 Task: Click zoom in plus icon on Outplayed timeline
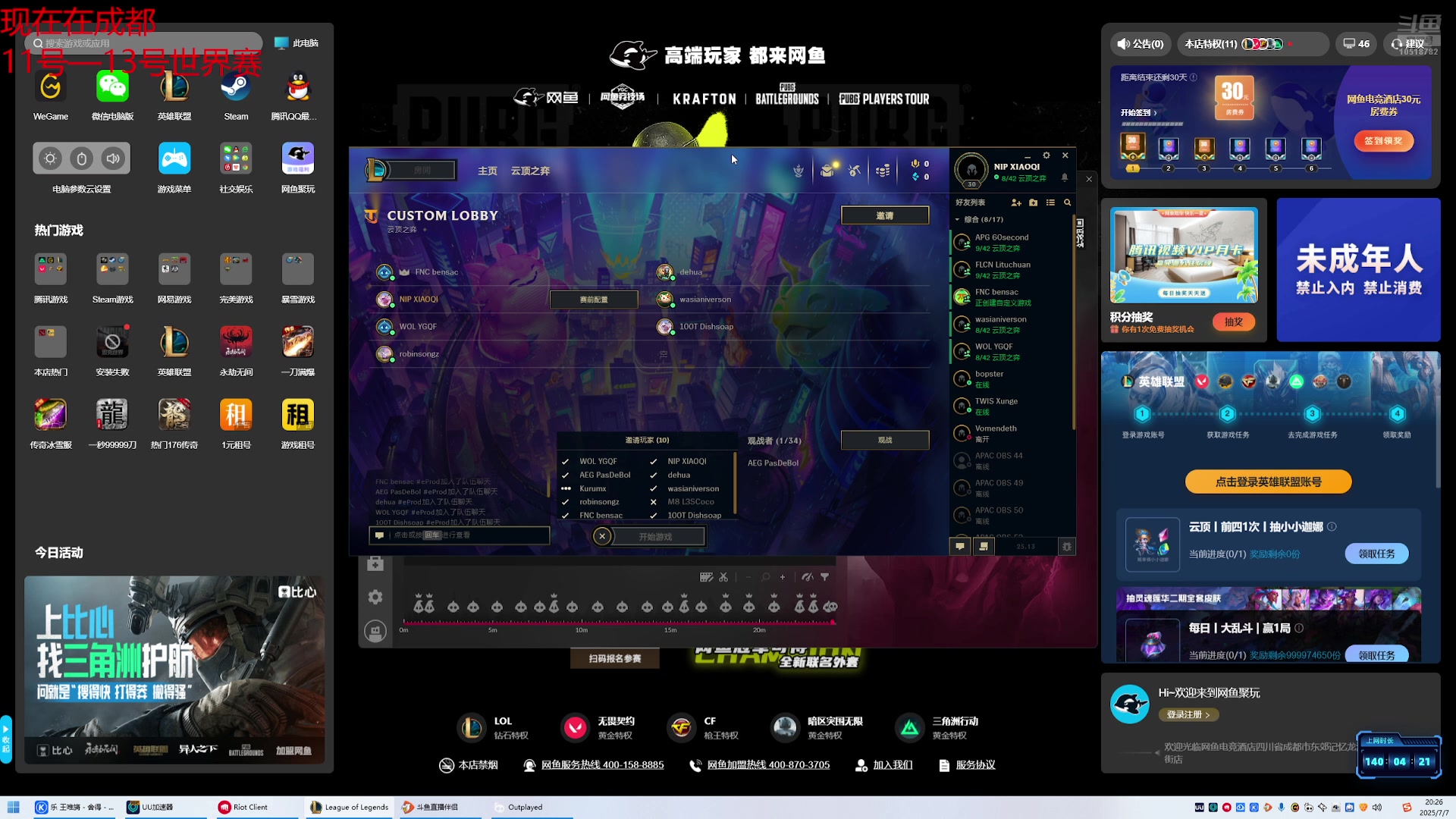(783, 577)
